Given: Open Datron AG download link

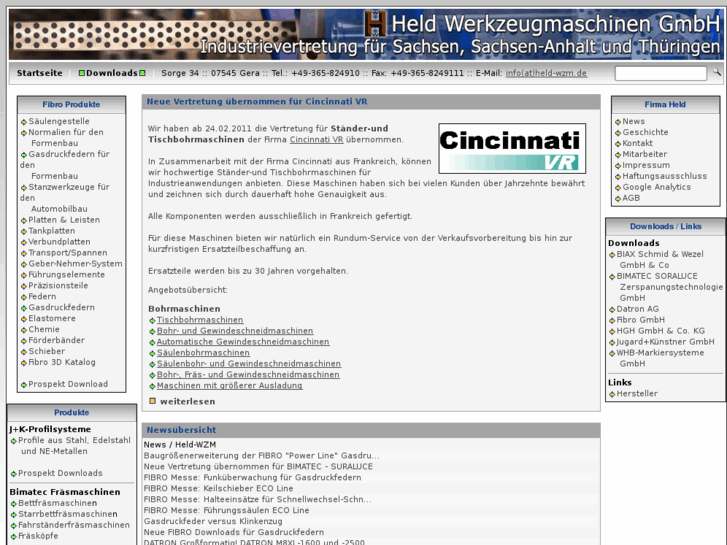Looking at the screenshot, I should coord(638,309).
